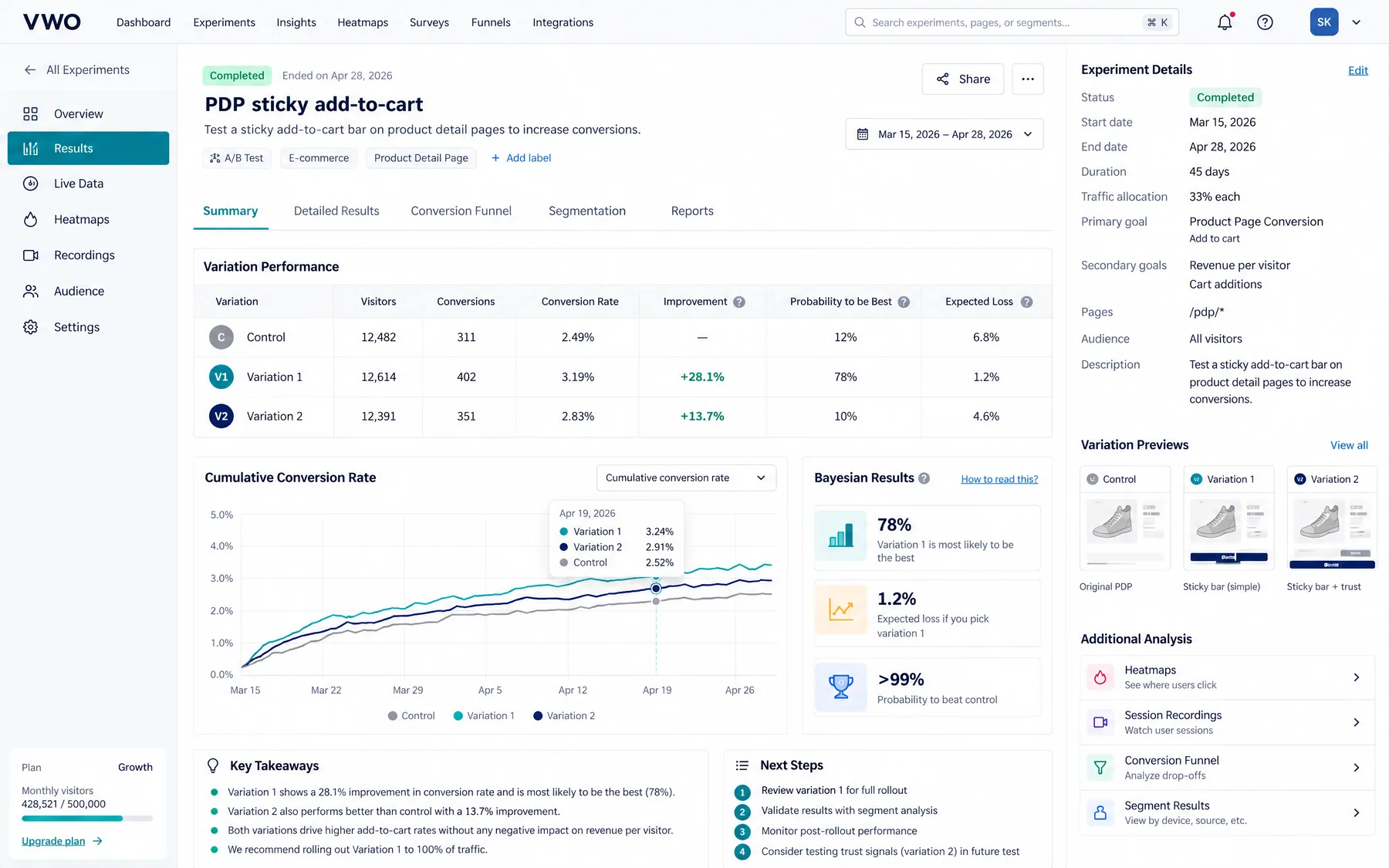The image size is (1389, 868).
Task: Switch to the Detailed Results tab
Action: 336,211
